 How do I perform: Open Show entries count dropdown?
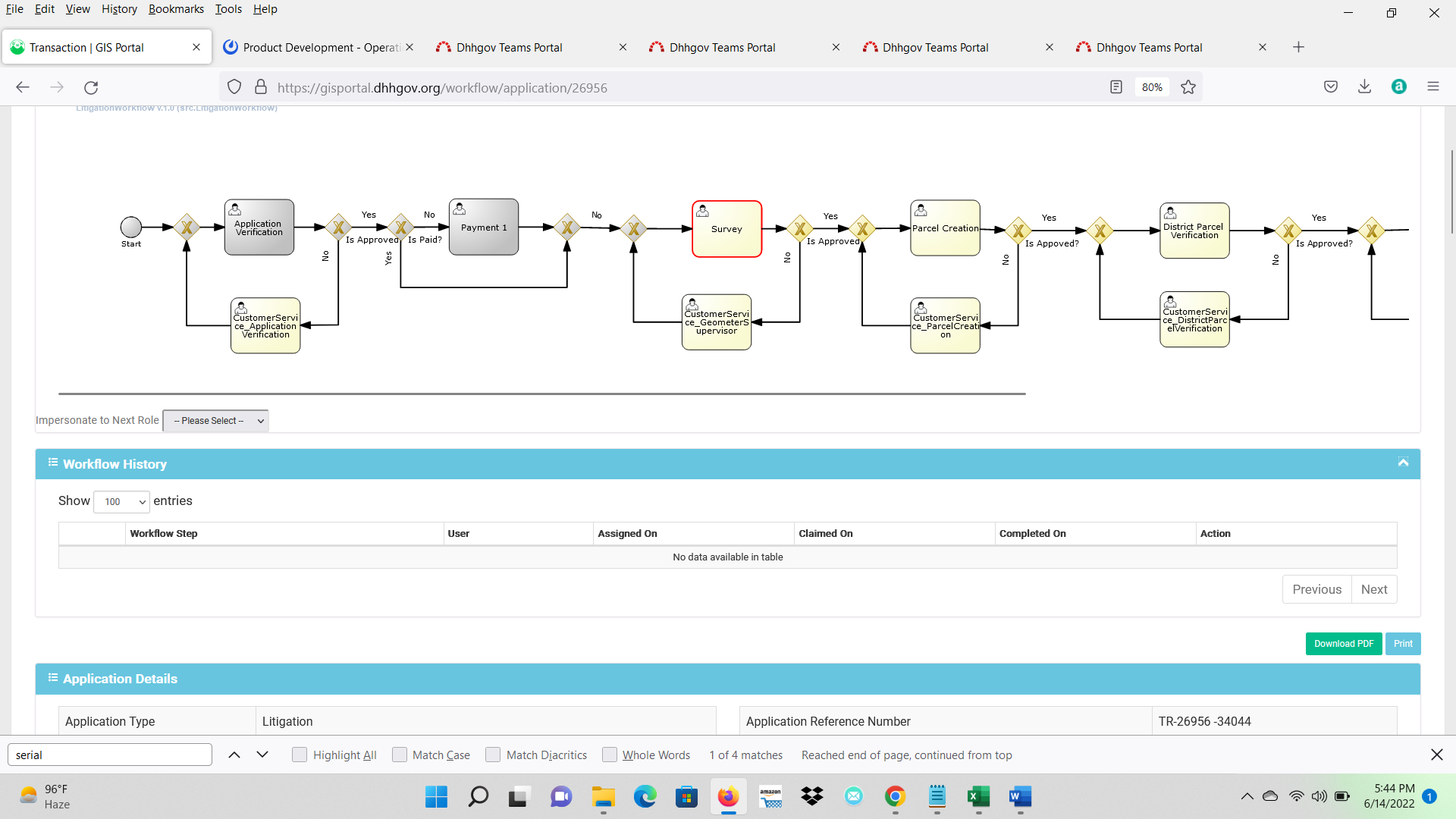coord(121,501)
